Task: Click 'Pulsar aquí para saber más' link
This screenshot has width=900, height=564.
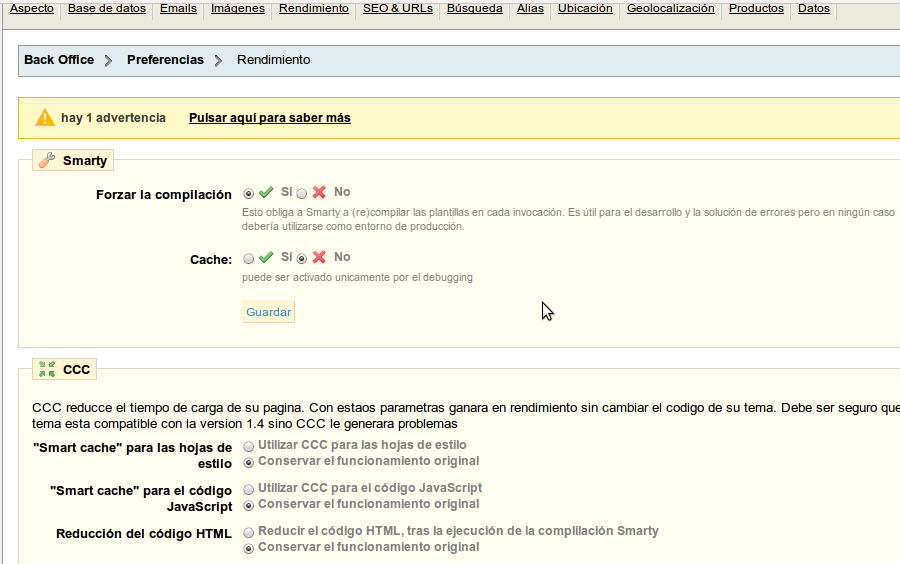Action: [269, 118]
